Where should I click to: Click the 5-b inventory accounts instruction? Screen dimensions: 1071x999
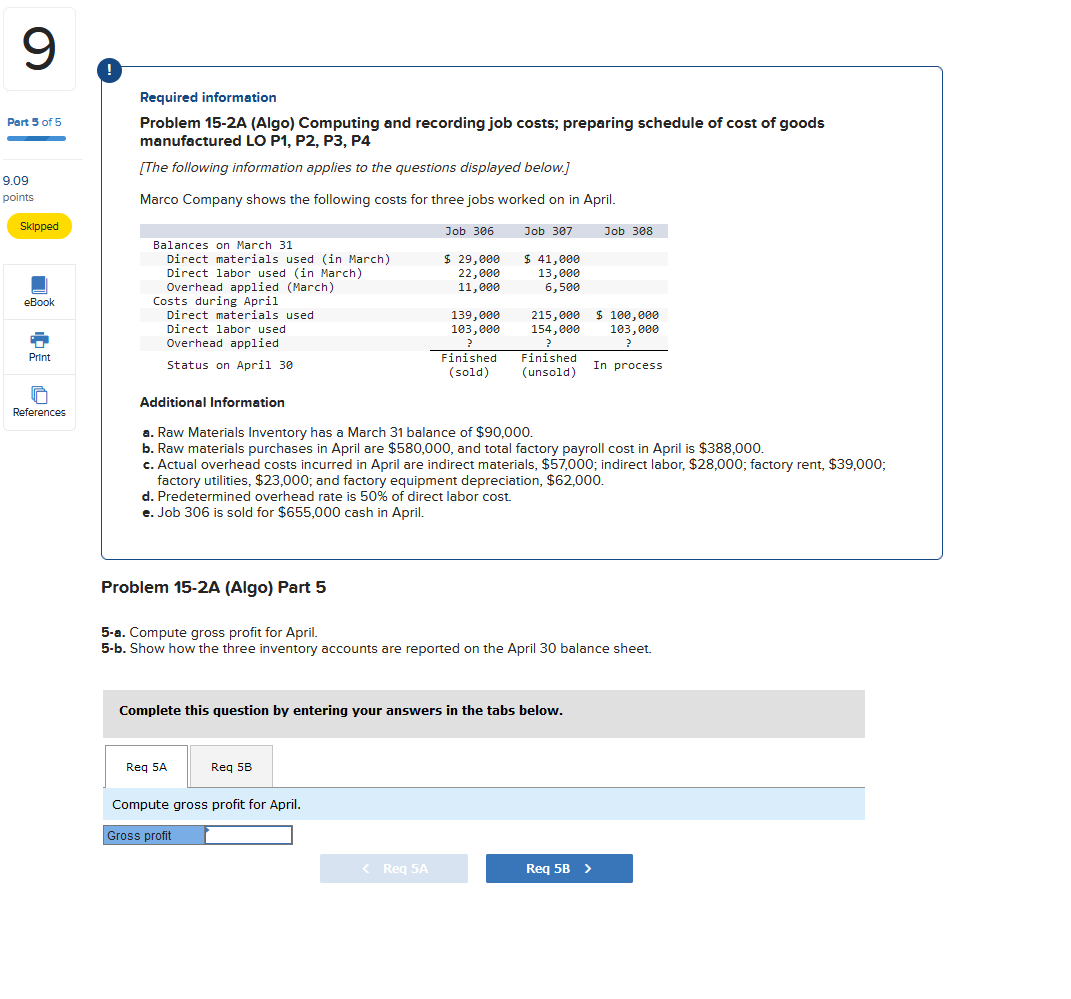coord(376,649)
